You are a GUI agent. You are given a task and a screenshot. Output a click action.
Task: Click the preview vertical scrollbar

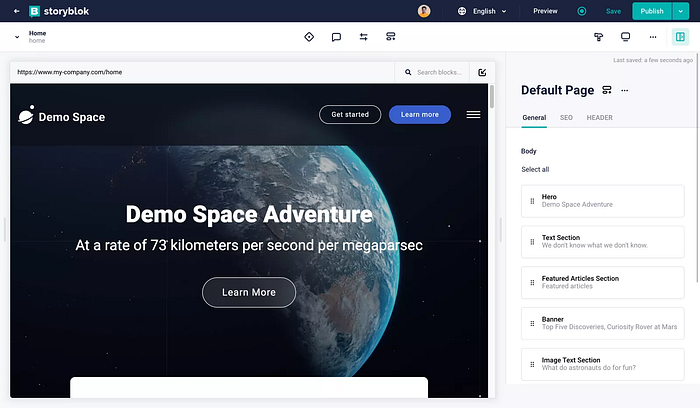click(492, 96)
